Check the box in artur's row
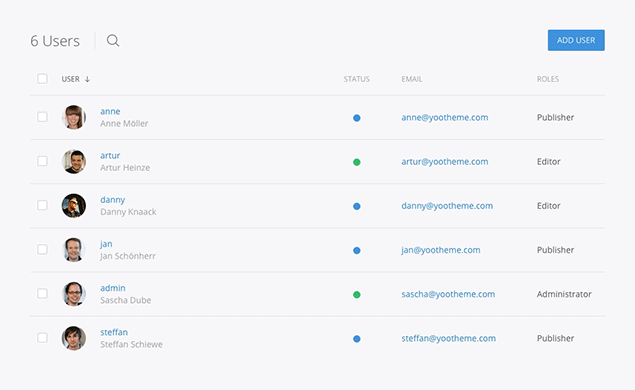The width and height of the screenshot is (635, 390). click(42, 161)
